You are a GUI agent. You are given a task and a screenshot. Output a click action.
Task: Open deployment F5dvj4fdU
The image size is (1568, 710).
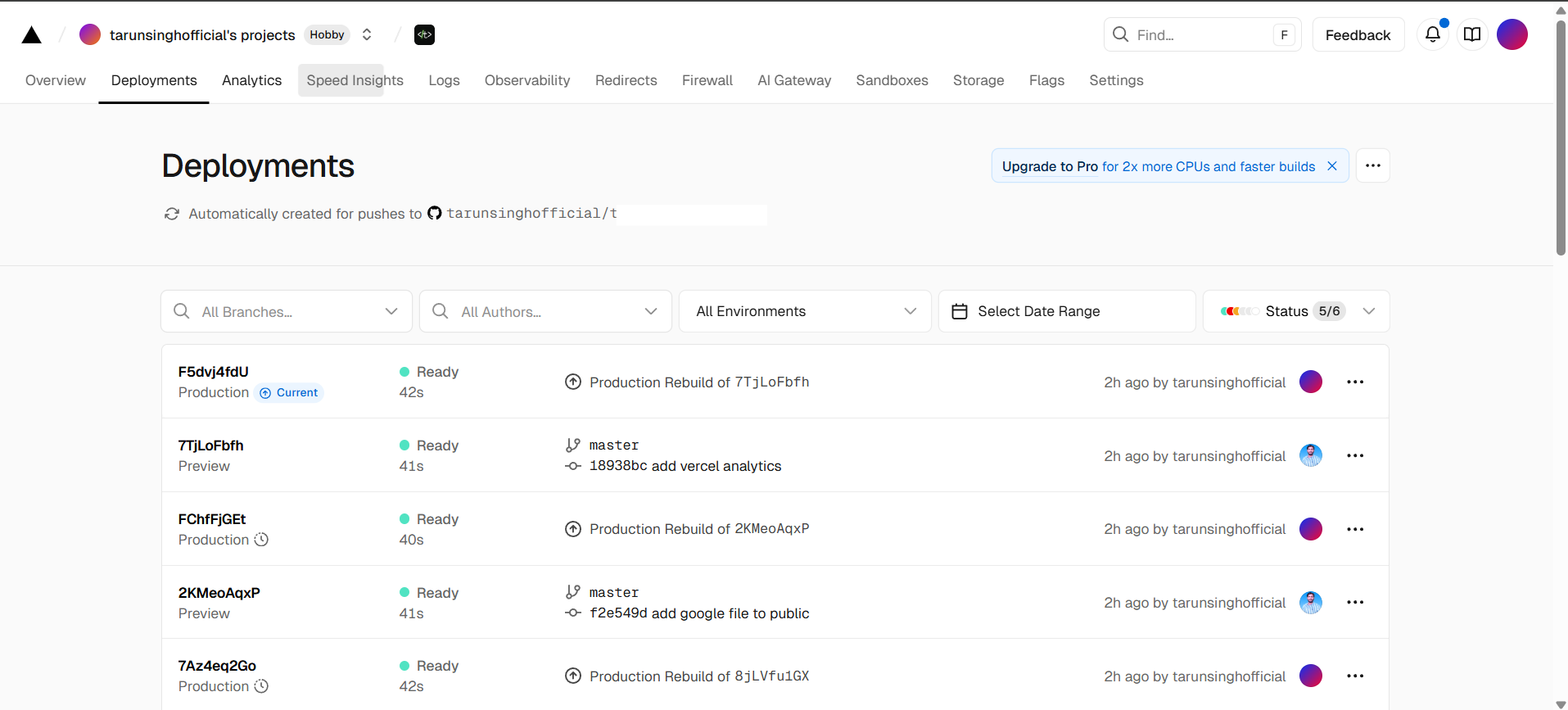click(213, 372)
